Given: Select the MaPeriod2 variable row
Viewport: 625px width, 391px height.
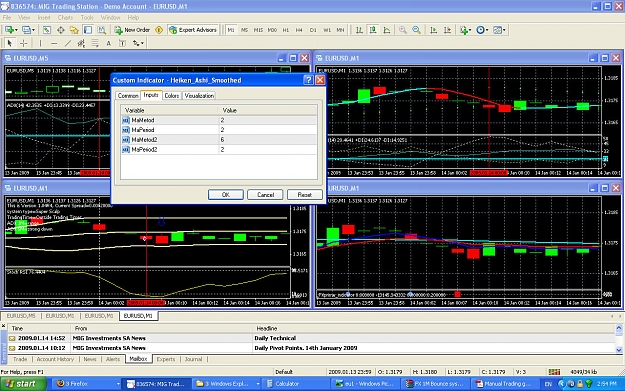Looking at the screenshot, I should pos(219,149).
